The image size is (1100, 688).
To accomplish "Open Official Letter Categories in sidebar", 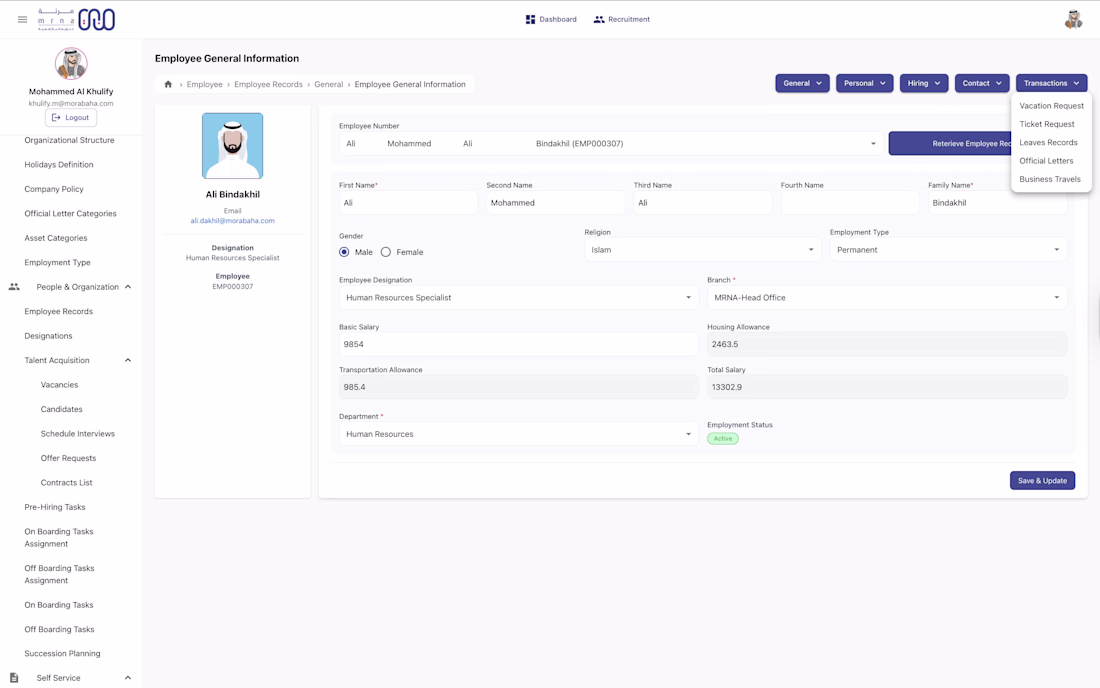I will pos(70,214).
